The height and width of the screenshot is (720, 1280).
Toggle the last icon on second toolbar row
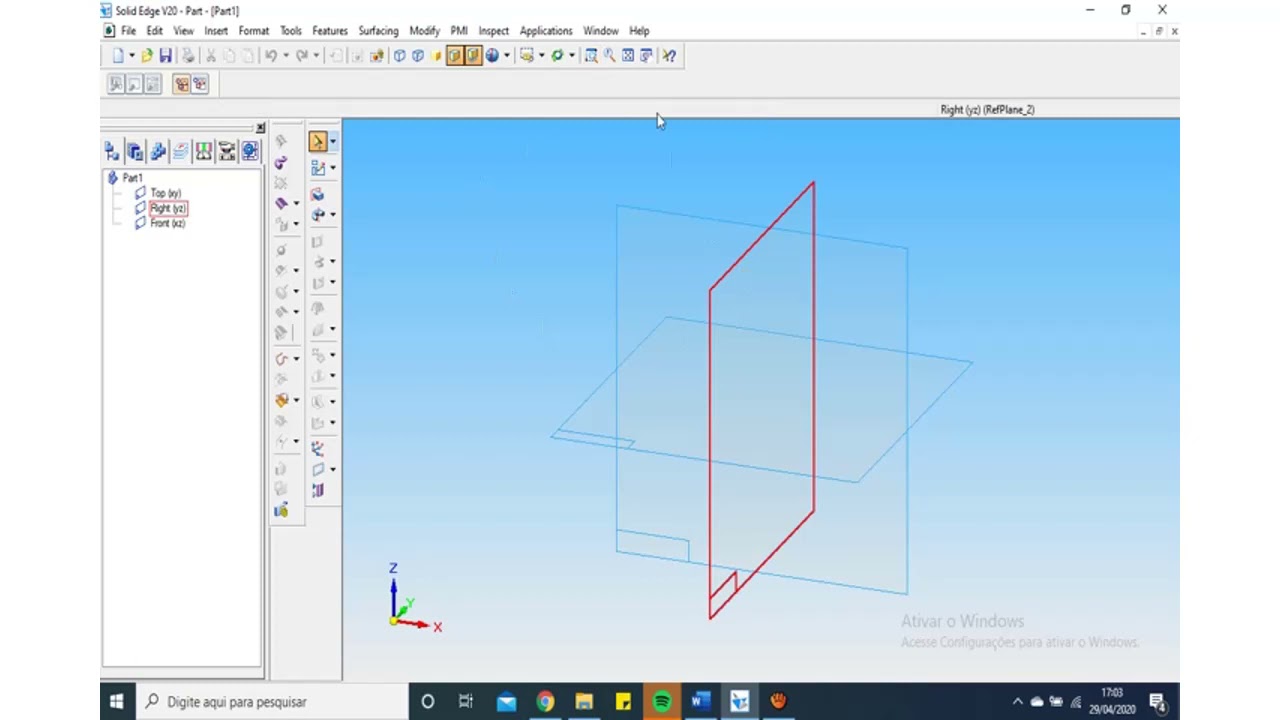point(200,85)
